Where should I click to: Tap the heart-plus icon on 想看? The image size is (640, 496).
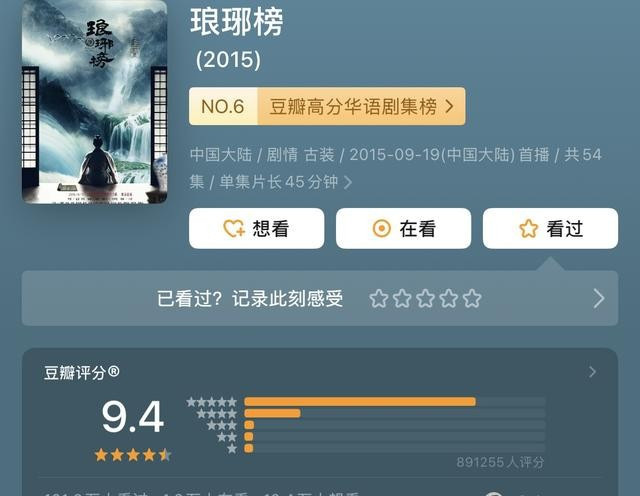pos(234,229)
